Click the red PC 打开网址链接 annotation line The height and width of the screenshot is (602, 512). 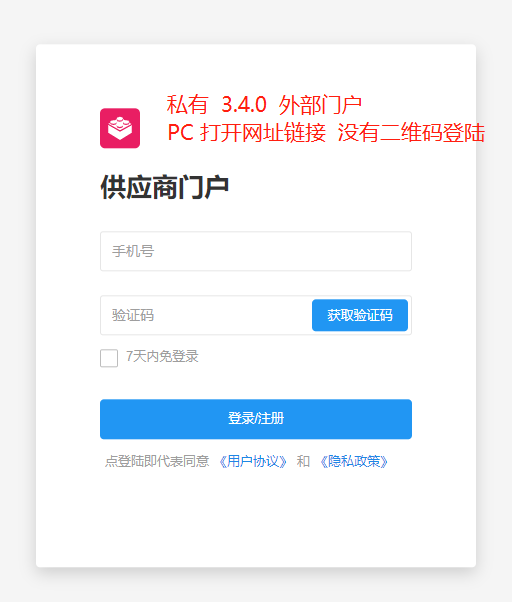pyautogui.click(x=247, y=133)
